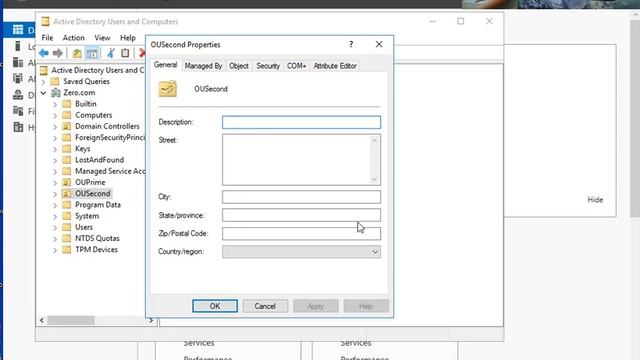
Task: Click in the State/province field
Action: (x=301, y=215)
